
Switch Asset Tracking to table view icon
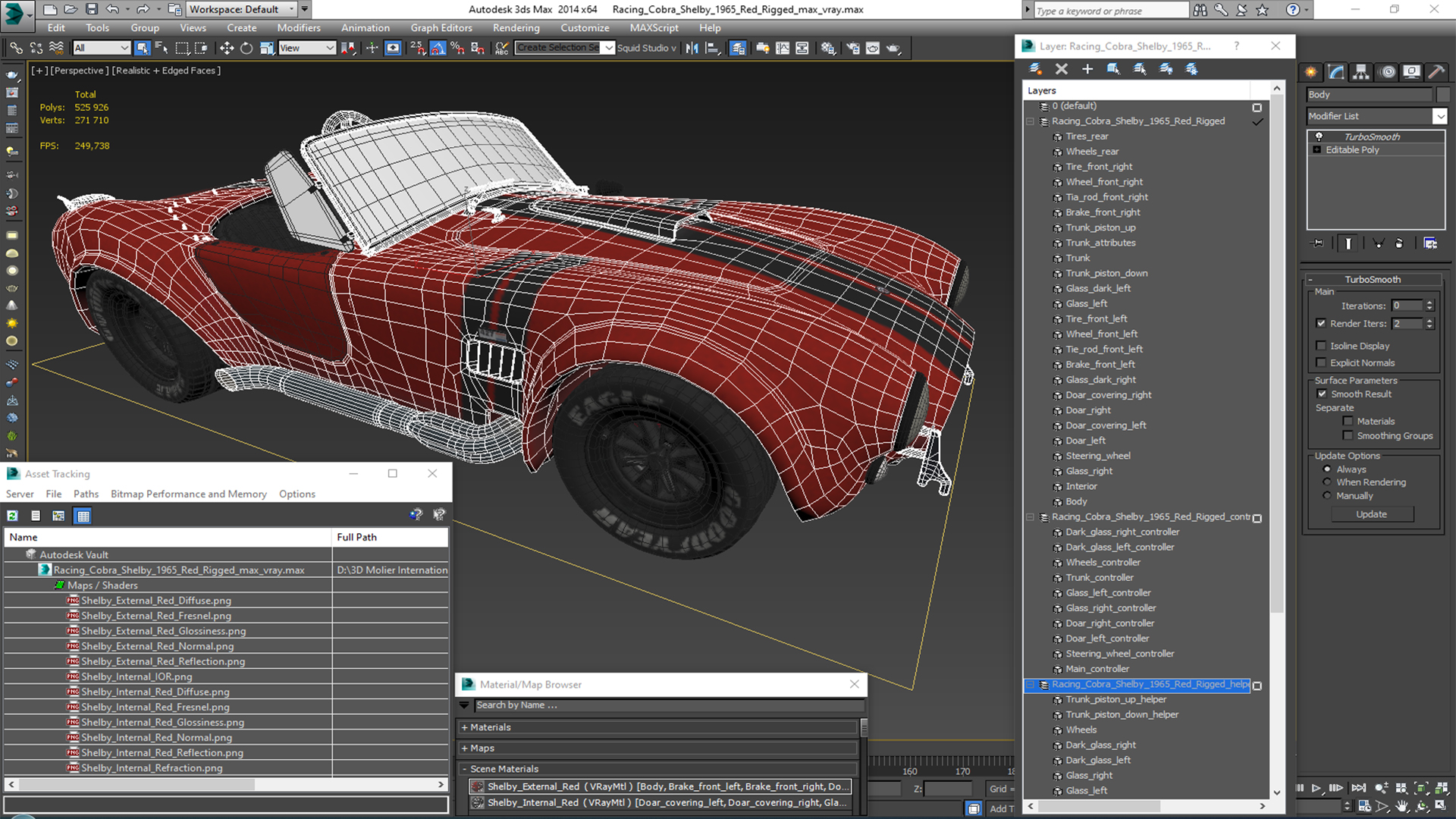pos(83,516)
